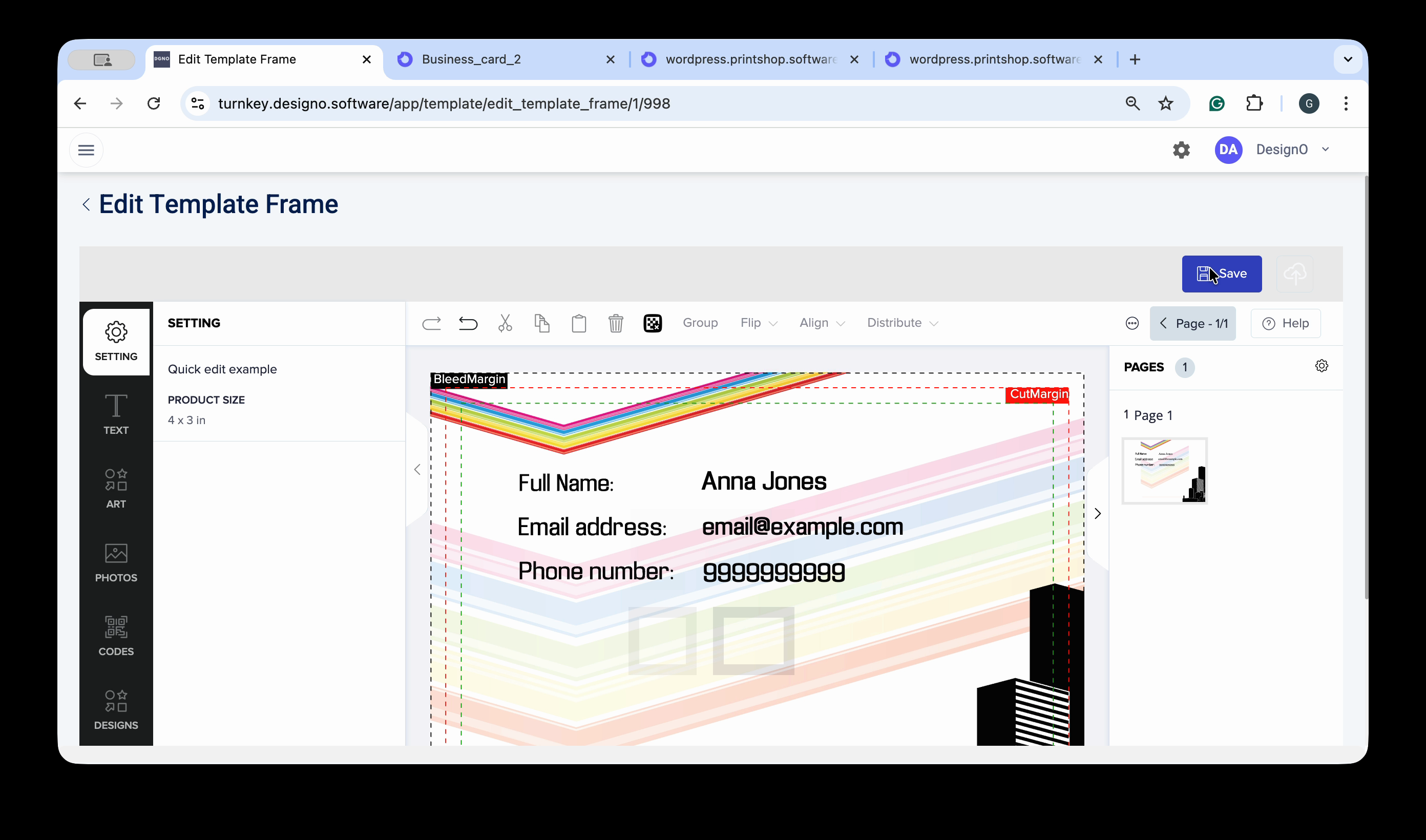Screen dimensions: 1426x840
Task: Toggle the checkered transparency grid icon
Action: coord(653,323)
